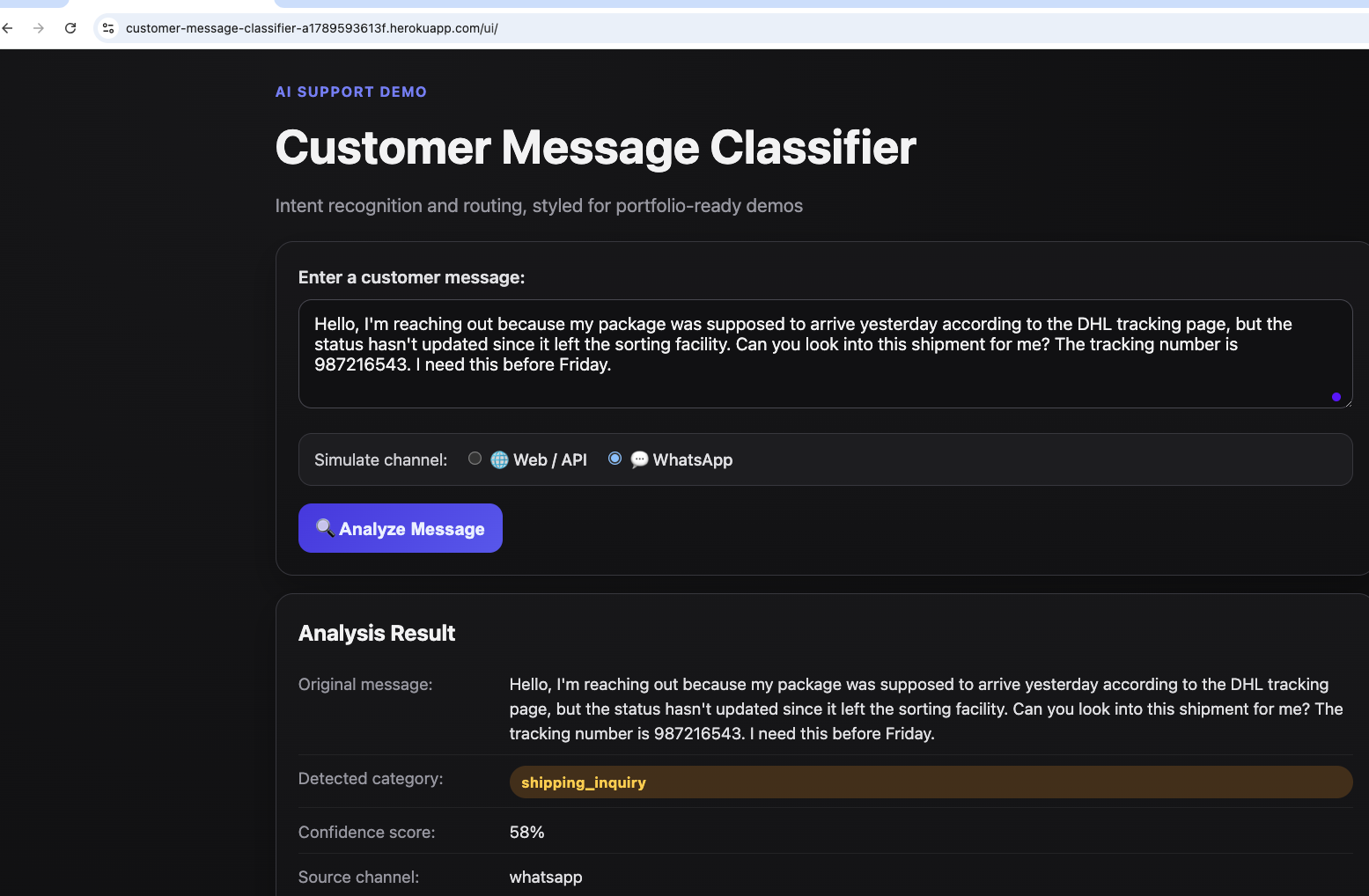Click the 58% confidence score value
Viewport: 1369px width, 896px height.
[526, 832]
